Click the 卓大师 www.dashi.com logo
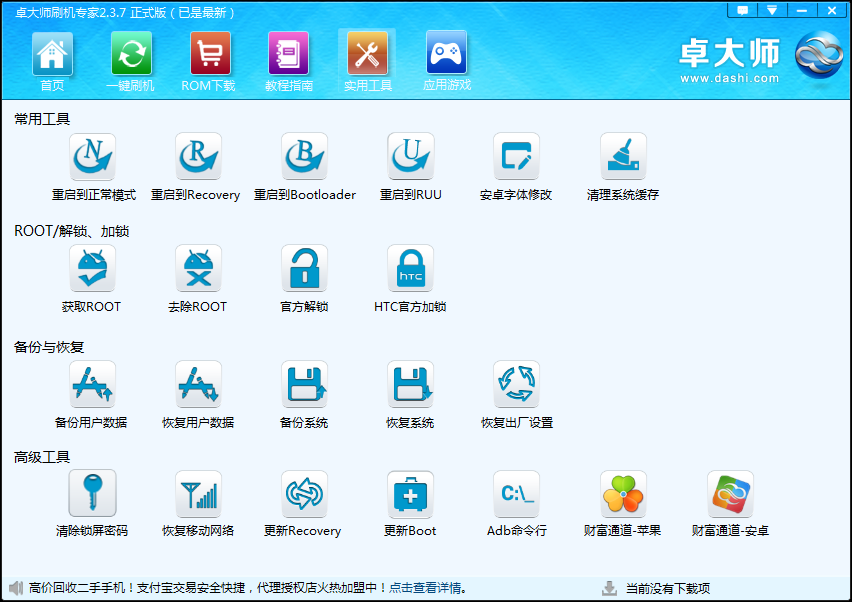The image size is (852, 602). [761, 57]
